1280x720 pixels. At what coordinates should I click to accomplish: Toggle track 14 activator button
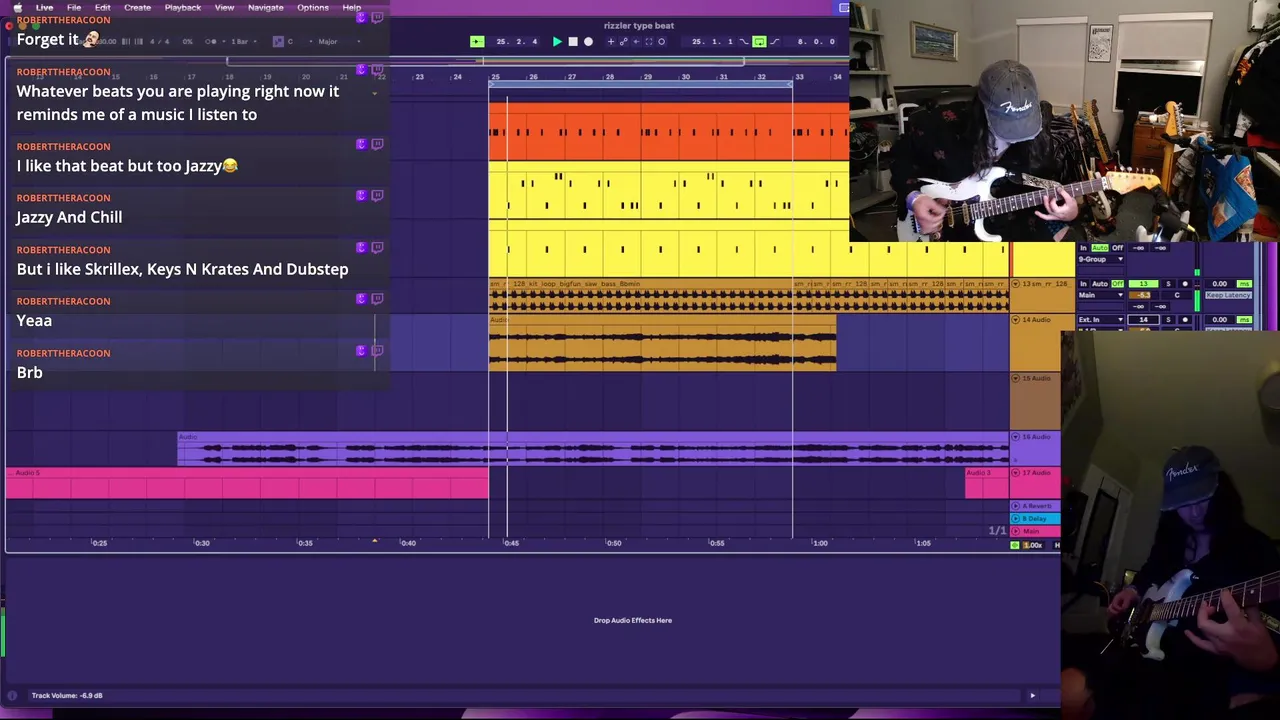[1143, 320]
